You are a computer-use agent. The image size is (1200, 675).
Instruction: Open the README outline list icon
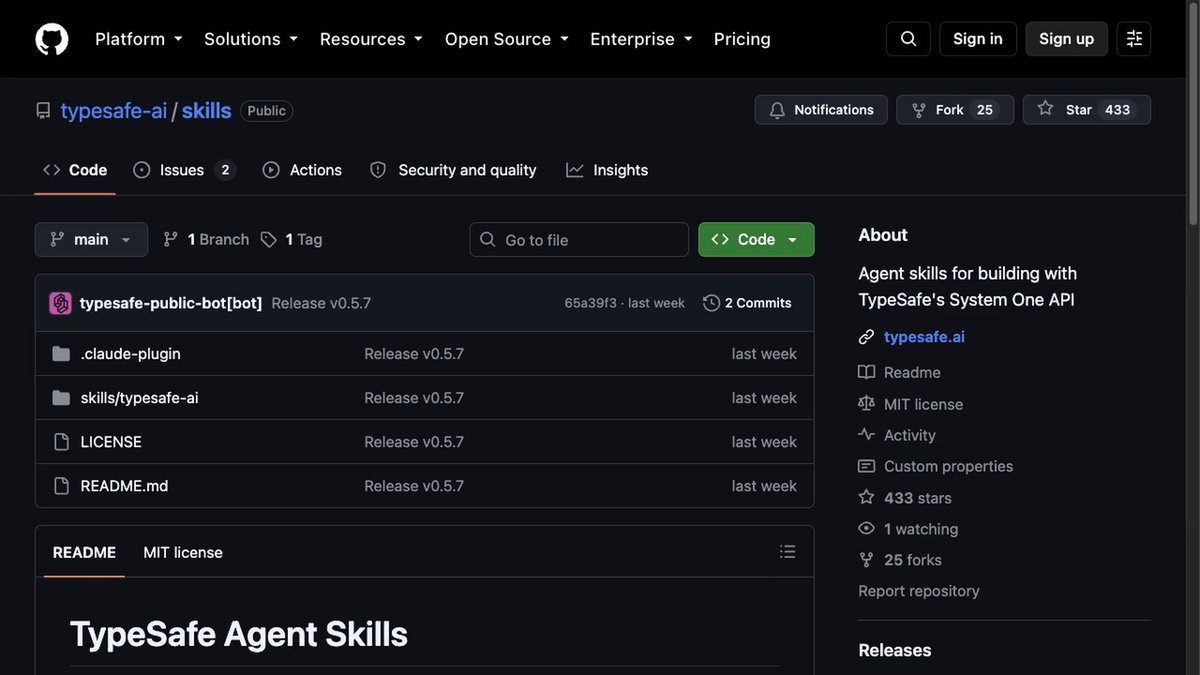tap(788, 552)
